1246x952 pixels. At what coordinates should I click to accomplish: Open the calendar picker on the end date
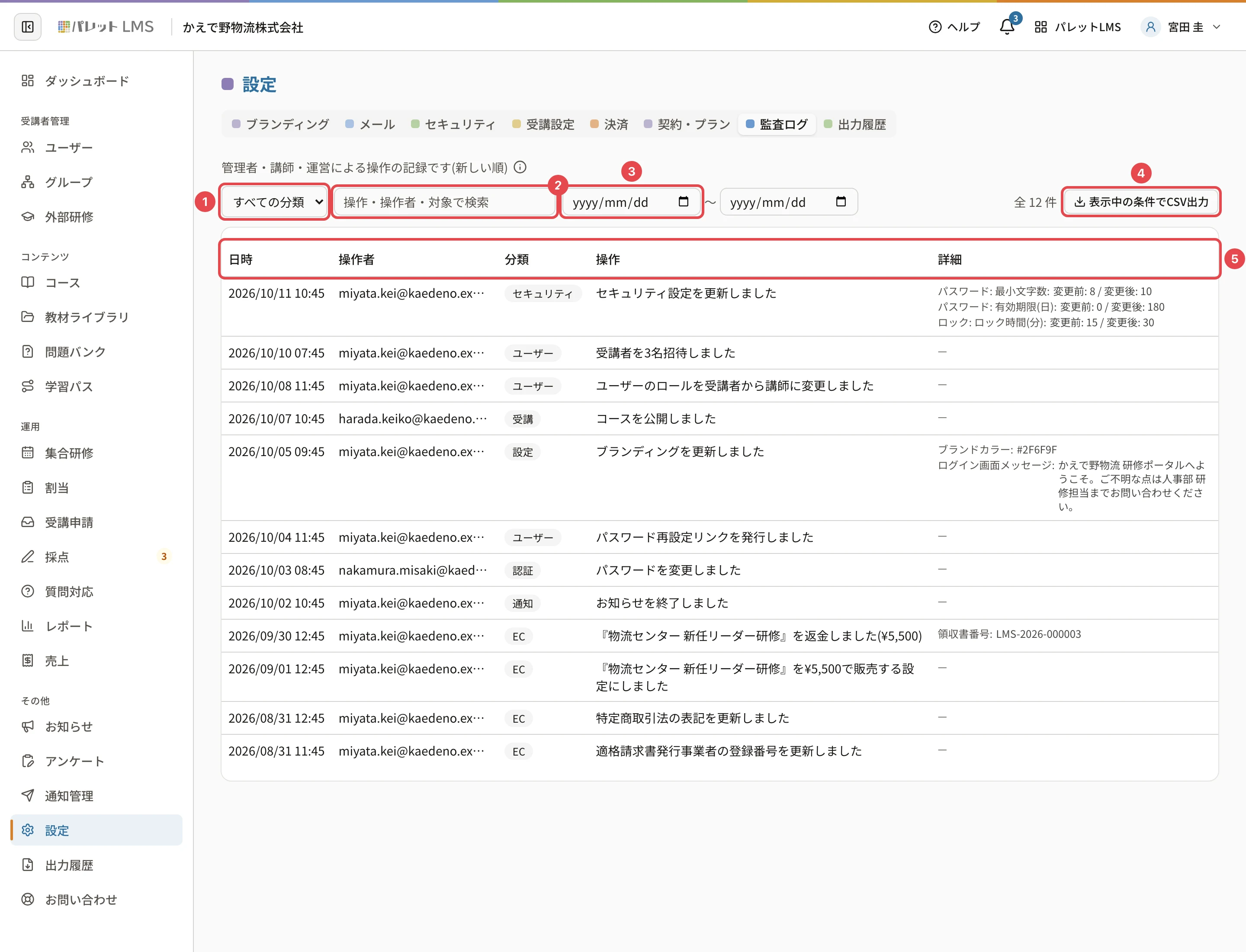pyautogui.click(x=841, y=201)
